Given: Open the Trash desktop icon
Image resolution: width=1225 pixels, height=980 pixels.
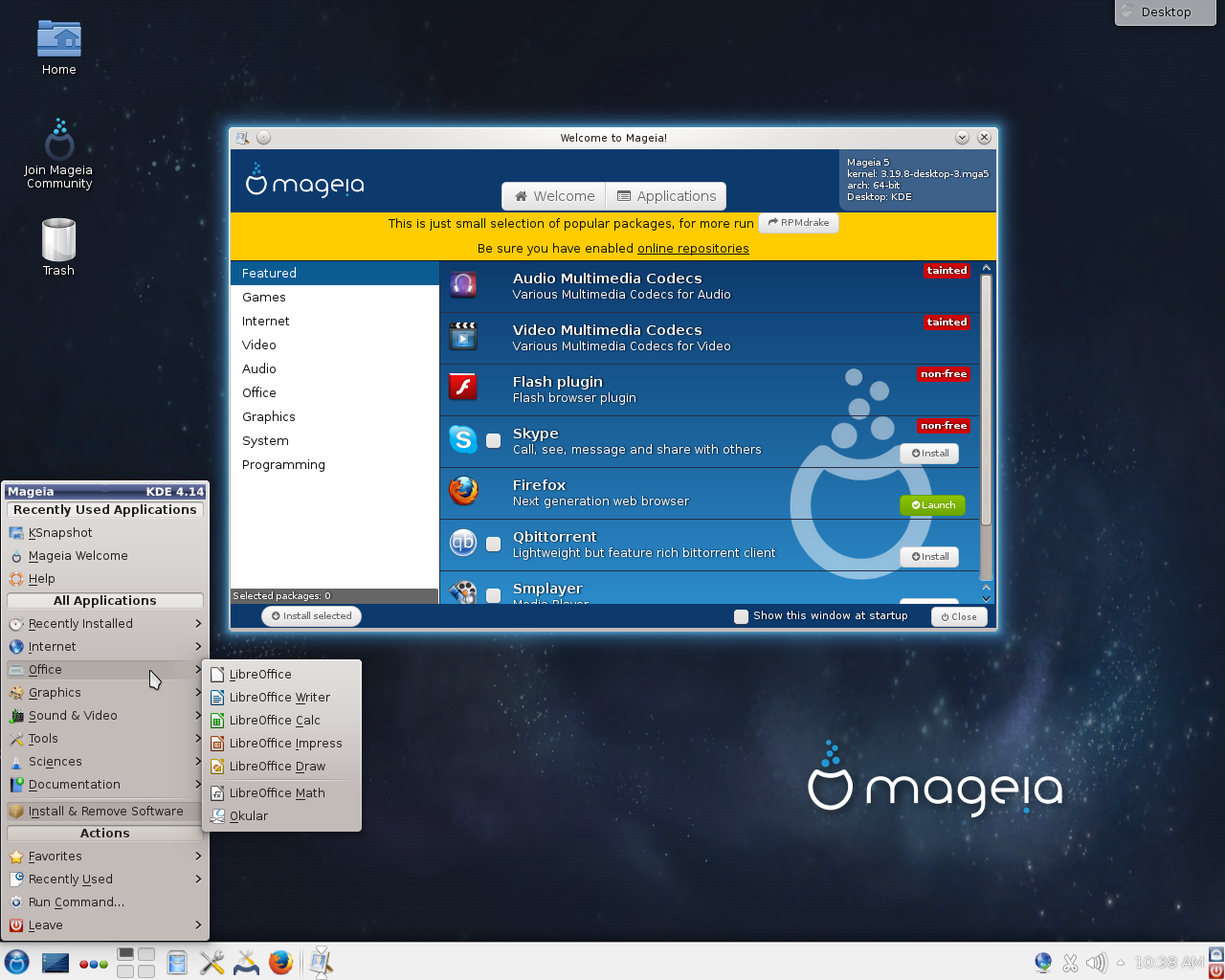Looking at the screenshot, I should [x=58, y=248].
